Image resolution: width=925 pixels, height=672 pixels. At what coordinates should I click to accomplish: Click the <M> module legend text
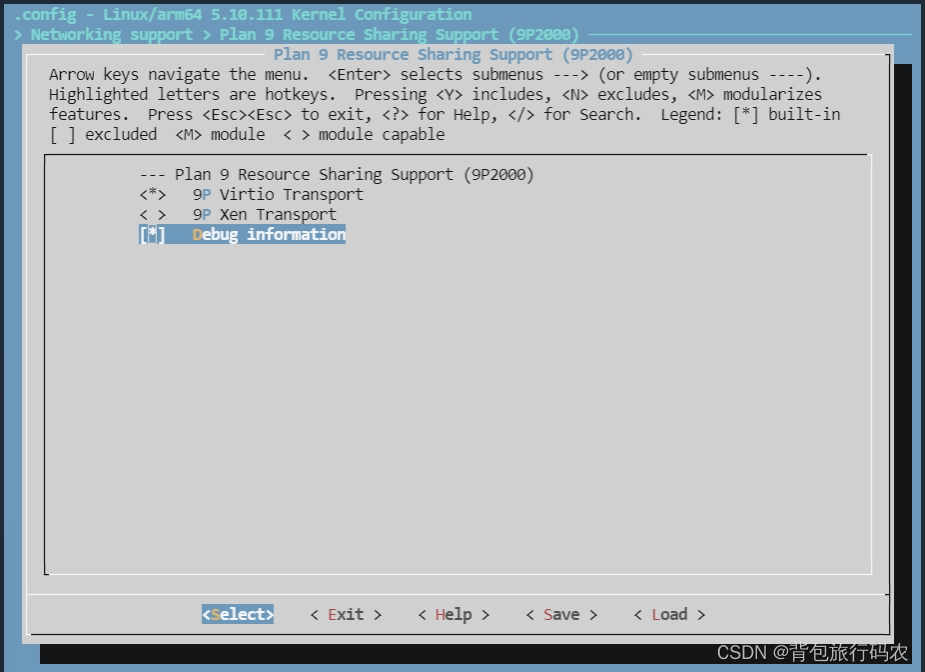[220, 135]
